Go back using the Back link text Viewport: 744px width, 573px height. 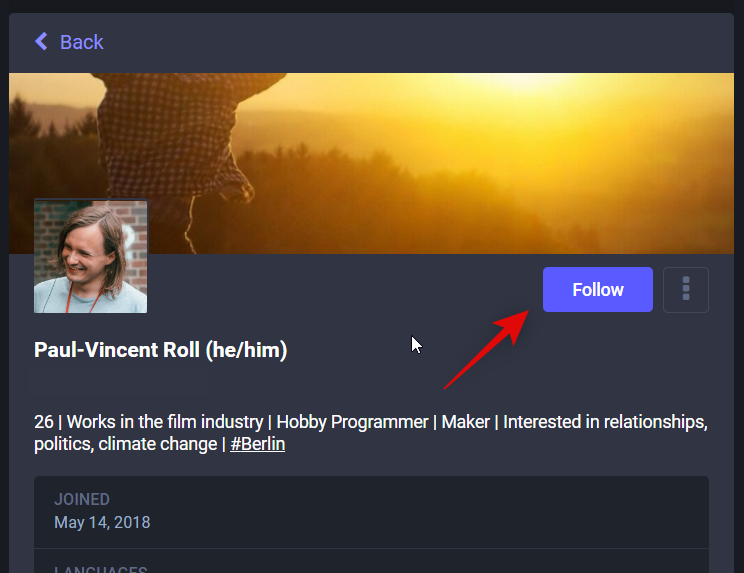pyautogui.click(x=82, y=42)
